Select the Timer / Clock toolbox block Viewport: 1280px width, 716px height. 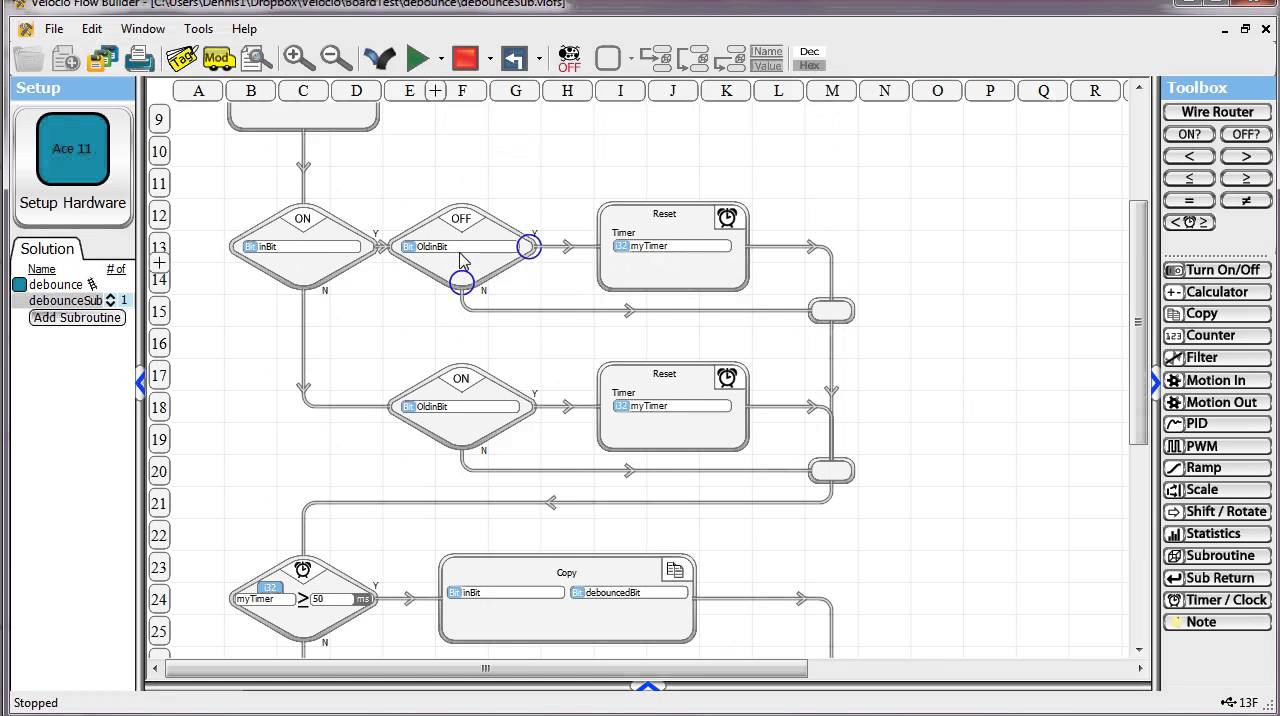[x=1217, y=600]
